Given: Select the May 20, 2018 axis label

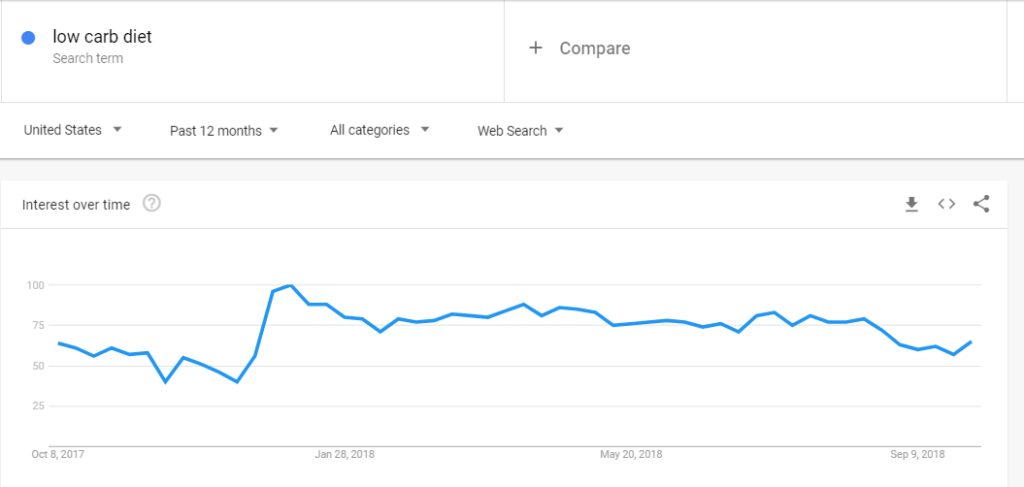Looking at the screenshot, I should pyautogui.click(x=630, y=454).
